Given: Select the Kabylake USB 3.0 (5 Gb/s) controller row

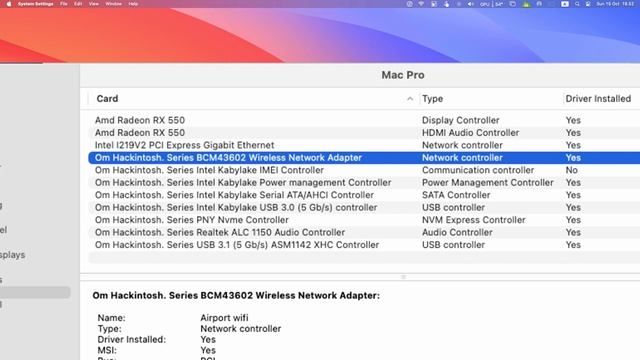Looking at the screenshot, I should click(364, 207).
